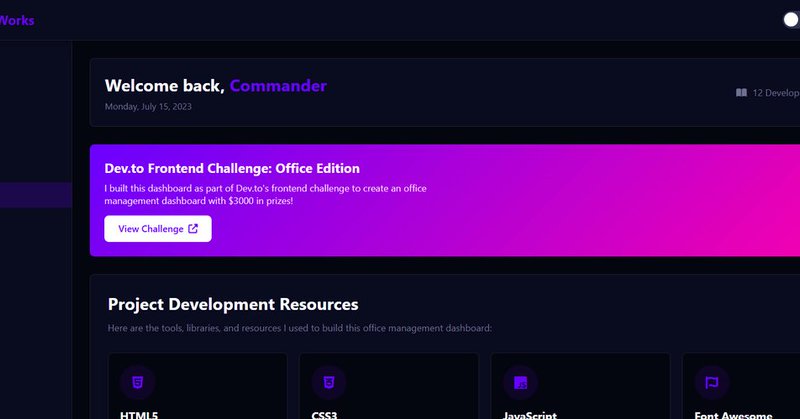Click the banner description about $3000 in prizes

click(265, 194)
